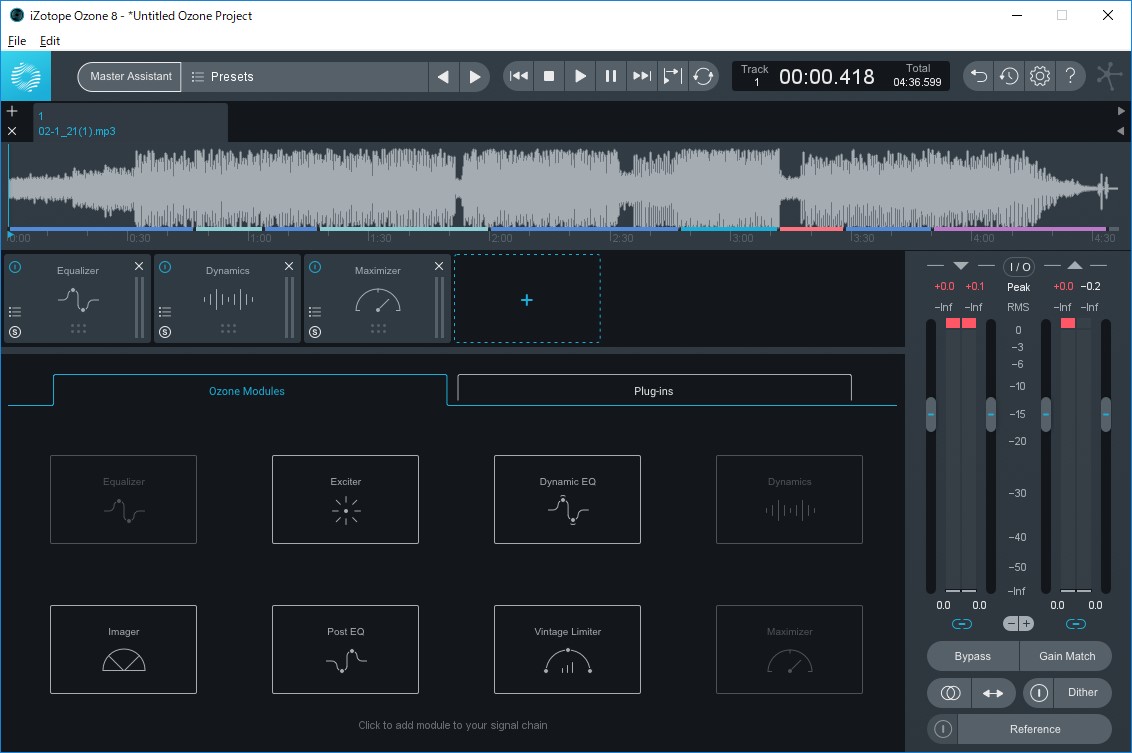Open the File menu

(x=17, y=41)
